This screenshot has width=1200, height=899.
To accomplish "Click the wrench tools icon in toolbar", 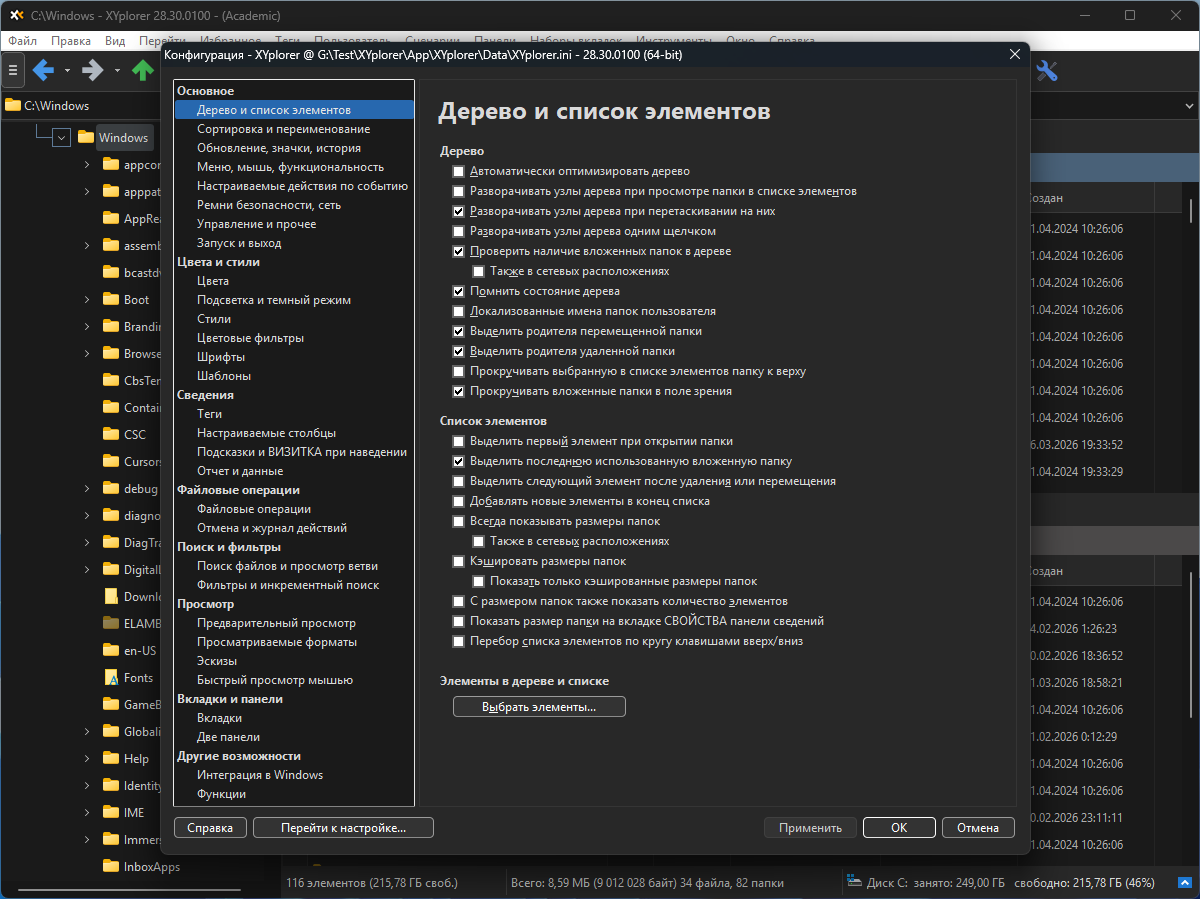I will pos(1047,70).
